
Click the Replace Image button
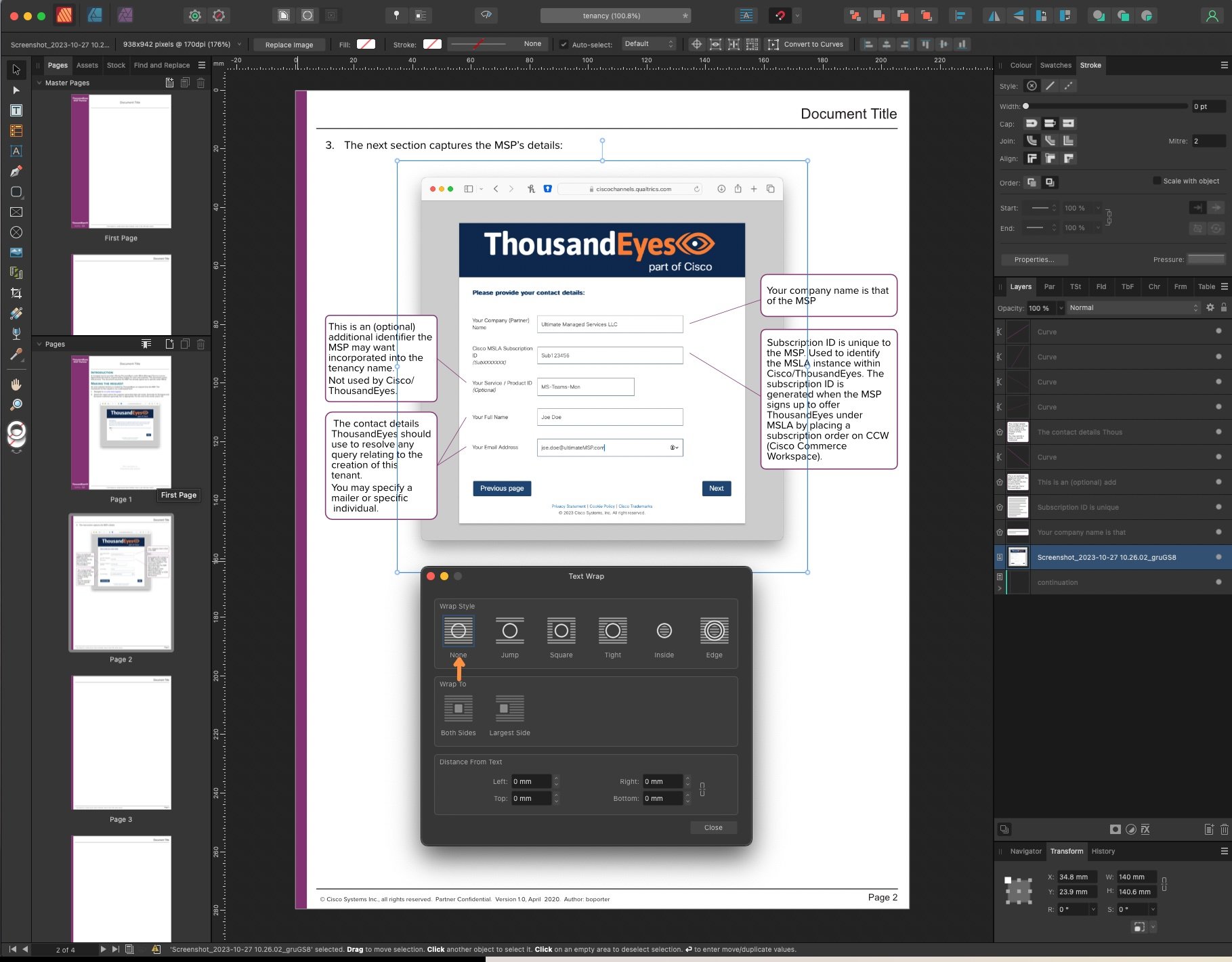(289, 45)
